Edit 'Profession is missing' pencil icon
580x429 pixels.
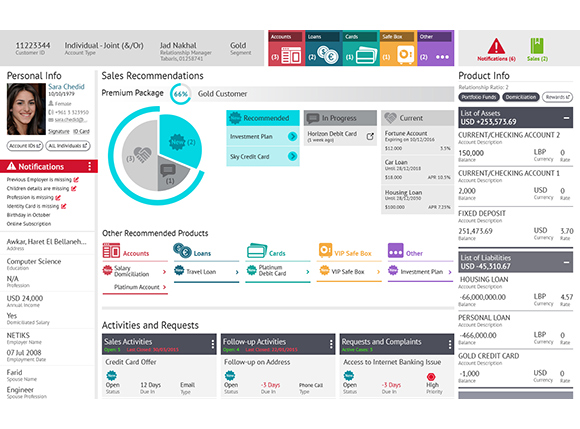pyautogui.click(x=58, y=197)
